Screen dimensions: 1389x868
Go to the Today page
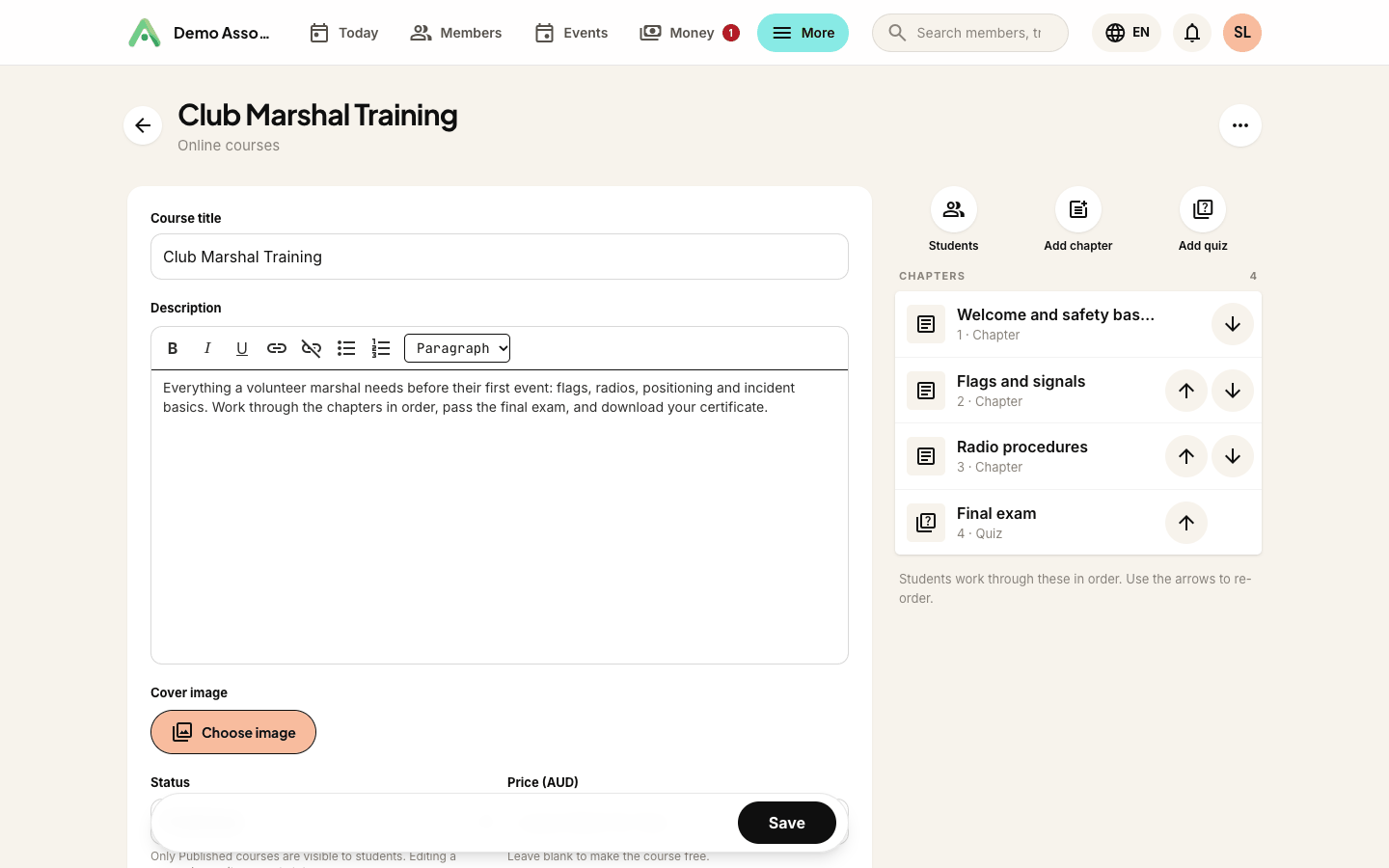pyautogui.click(x=343, y=33)
